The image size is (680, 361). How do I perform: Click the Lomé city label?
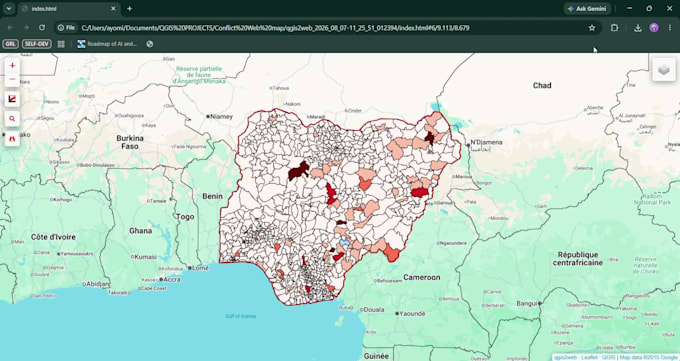[x=200, y=268]
